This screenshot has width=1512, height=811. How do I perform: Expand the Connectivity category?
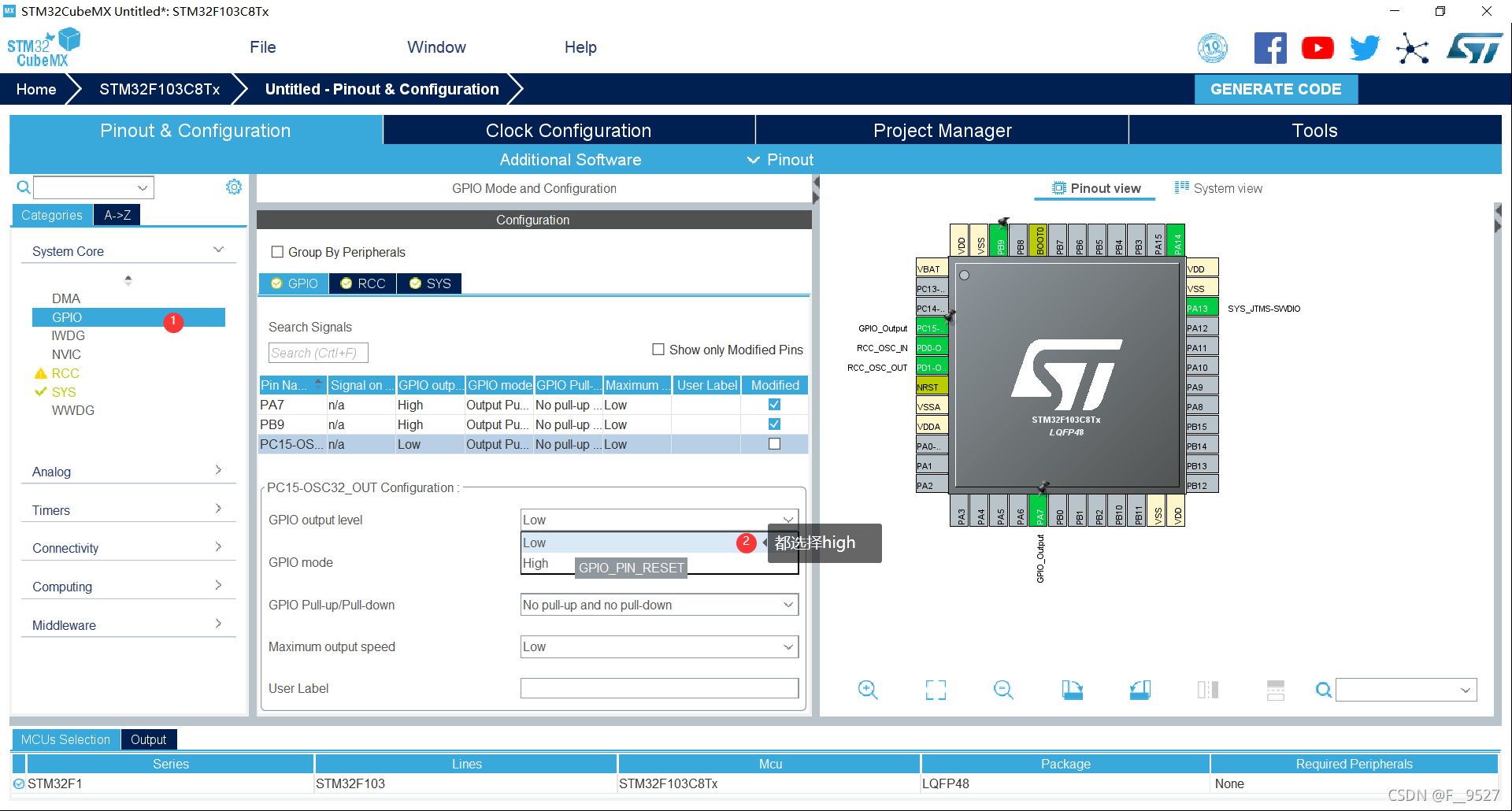point(218,546)
